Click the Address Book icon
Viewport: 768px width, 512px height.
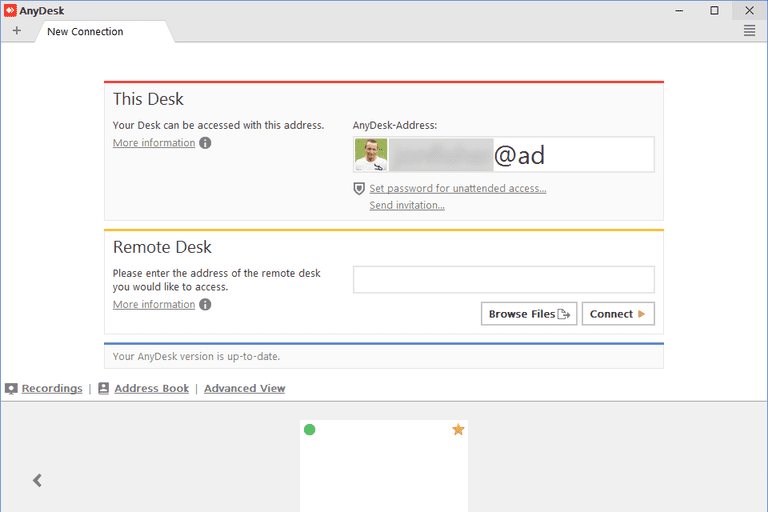coord(104,389)
